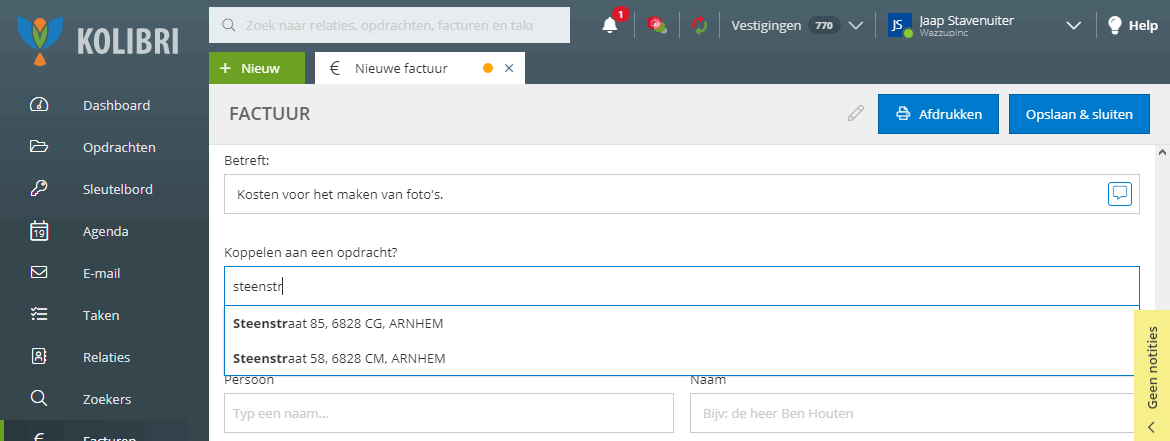Click the green Nieuw button
Viewport: 1170px width, 441px height.
pyautogui.click(x=257, y=68)
